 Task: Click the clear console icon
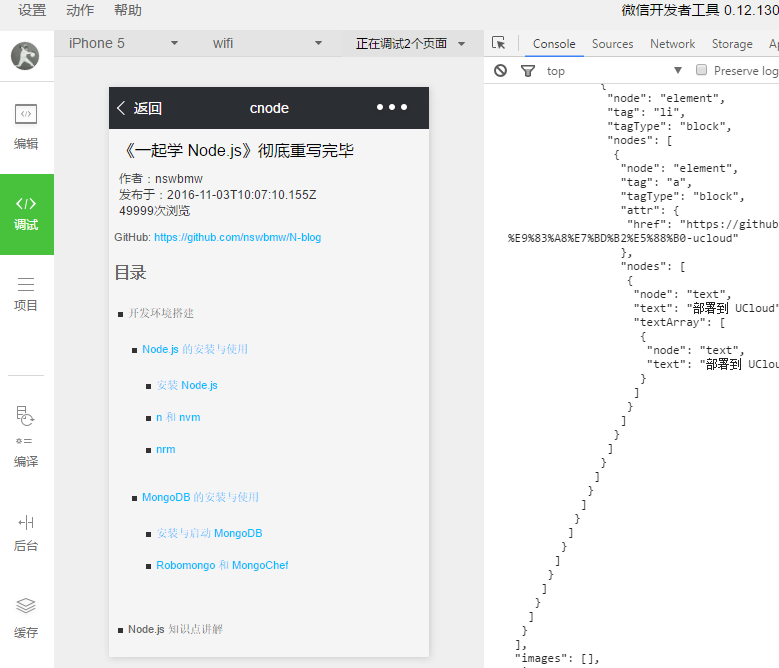click(x=501, y=71)
